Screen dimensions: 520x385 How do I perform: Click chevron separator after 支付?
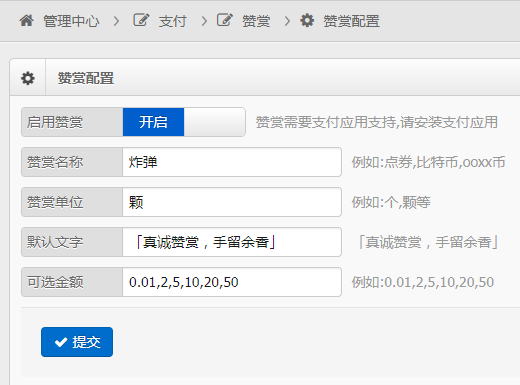click(204, 21)
